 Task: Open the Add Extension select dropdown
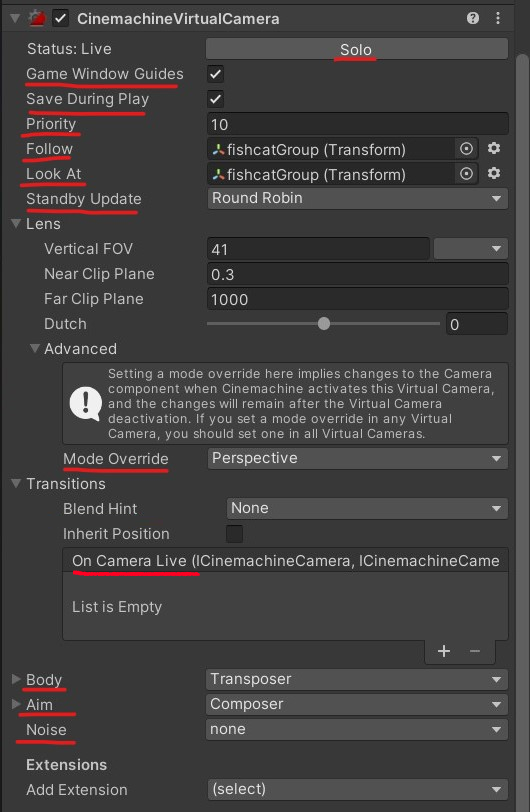coord(357,789)
